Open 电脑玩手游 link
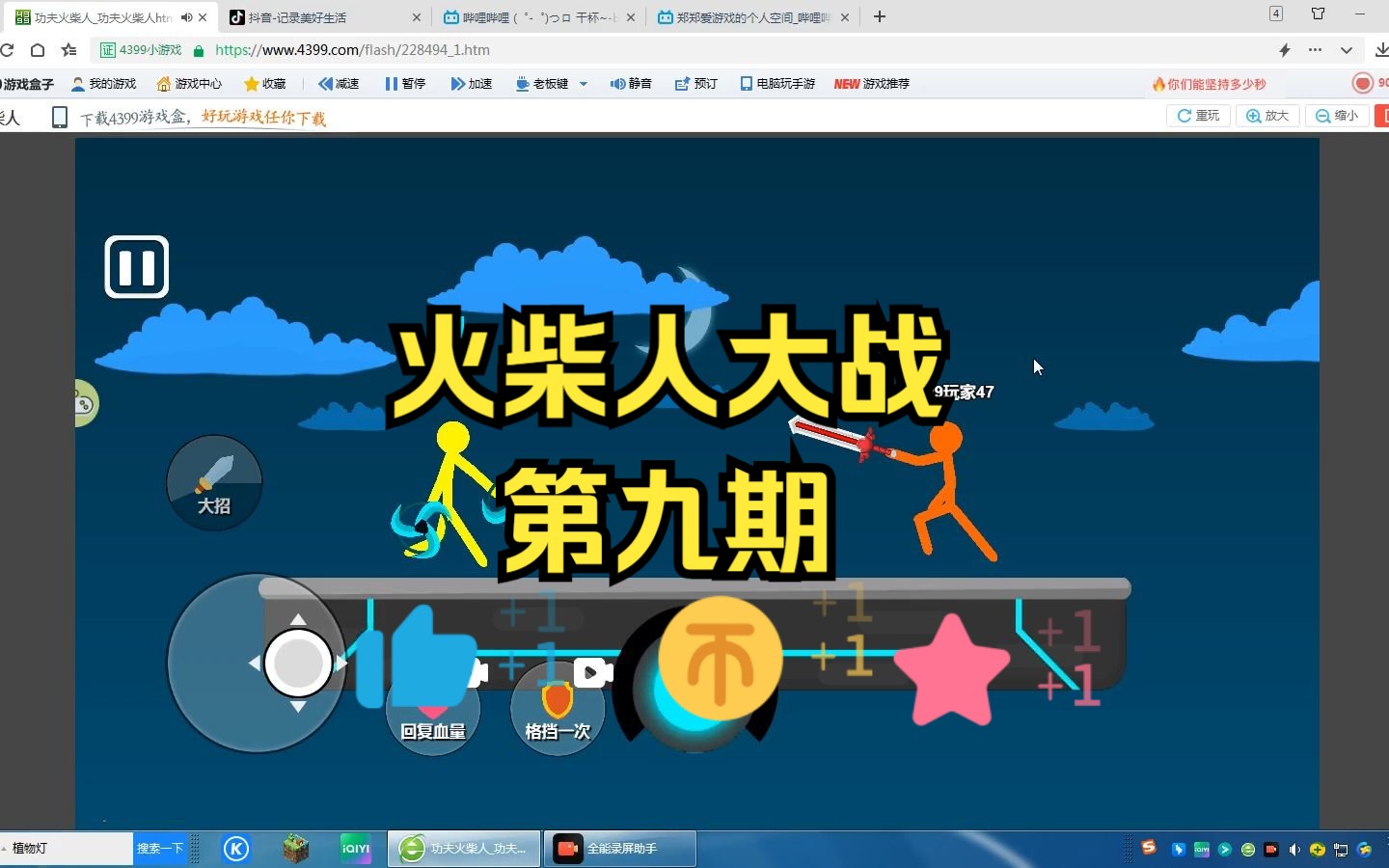This screenshot has height=868, width=1389. click(x=777, y=84)
